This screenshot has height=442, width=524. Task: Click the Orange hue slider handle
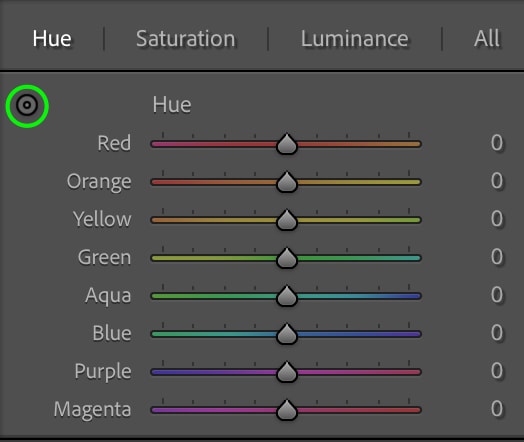click(x=287, y=182)
